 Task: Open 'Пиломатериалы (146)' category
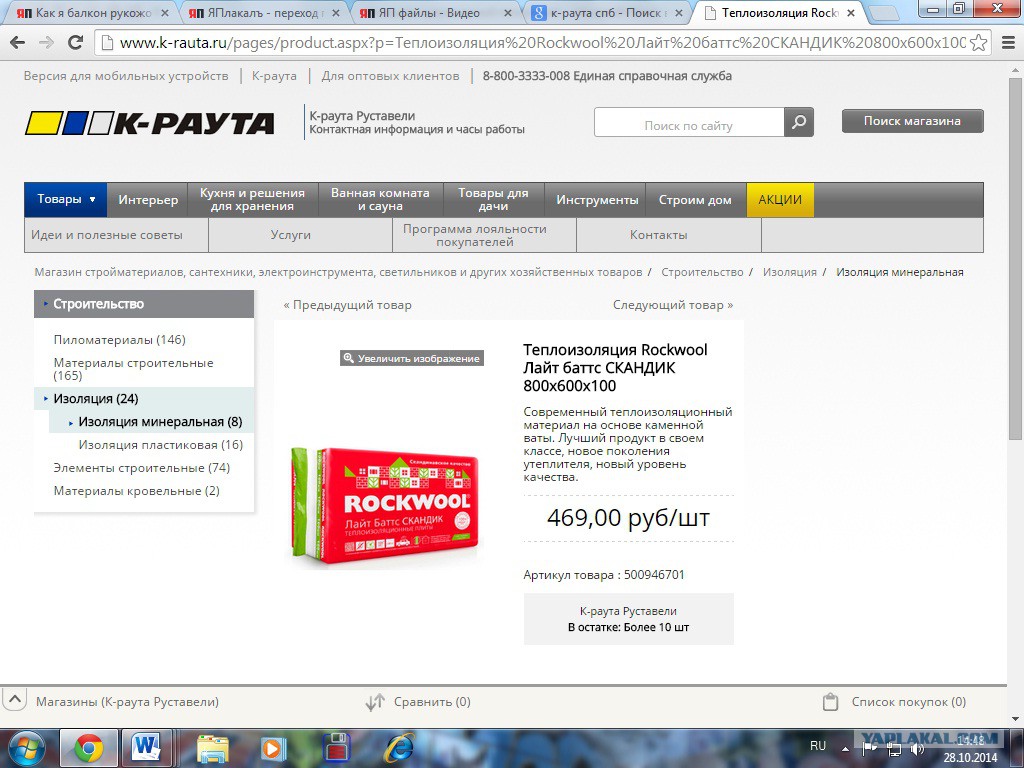(120, 340)
